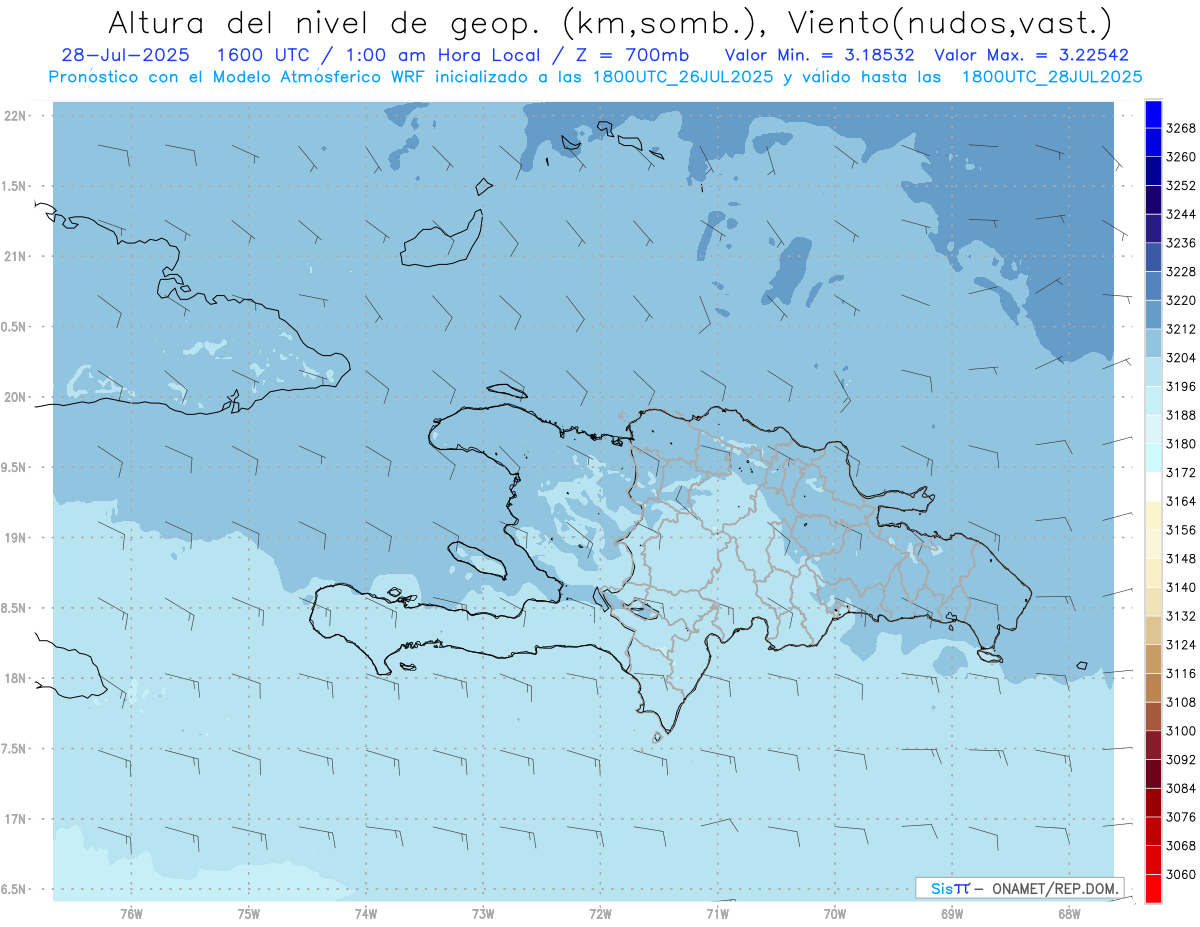Click the 68W longitude axis label
Screen dimensions: 1200x927
(1069, 913)
